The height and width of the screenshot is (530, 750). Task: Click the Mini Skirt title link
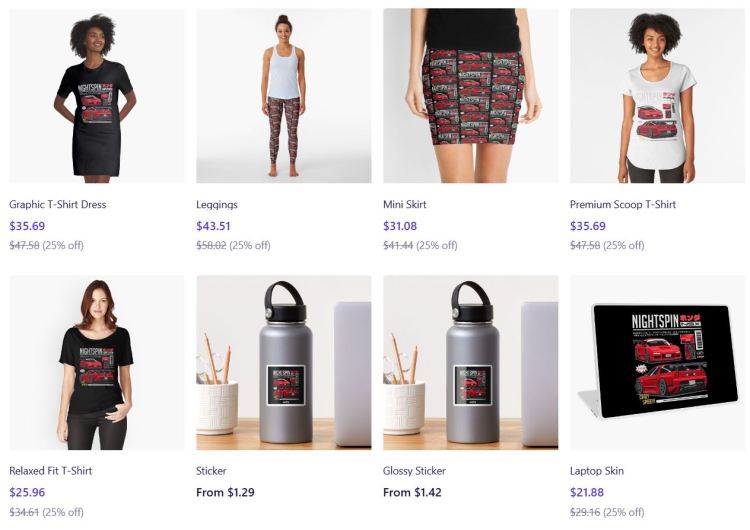point(405,204)
